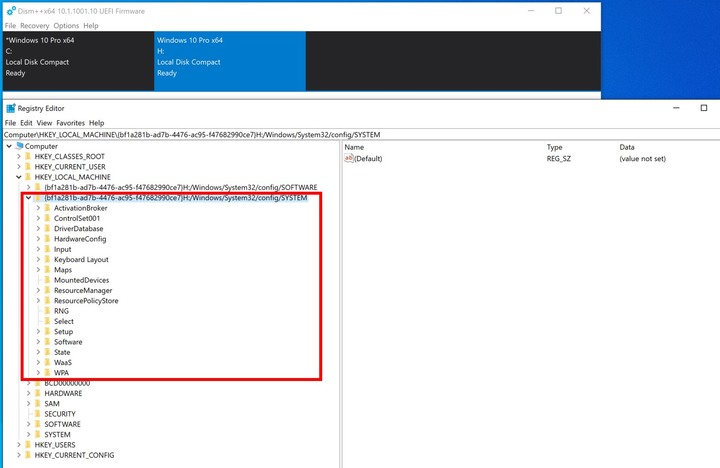Open Registry Editor View menu
The width and height of the screenshot is (720, 468).
(x=44, y=123)
